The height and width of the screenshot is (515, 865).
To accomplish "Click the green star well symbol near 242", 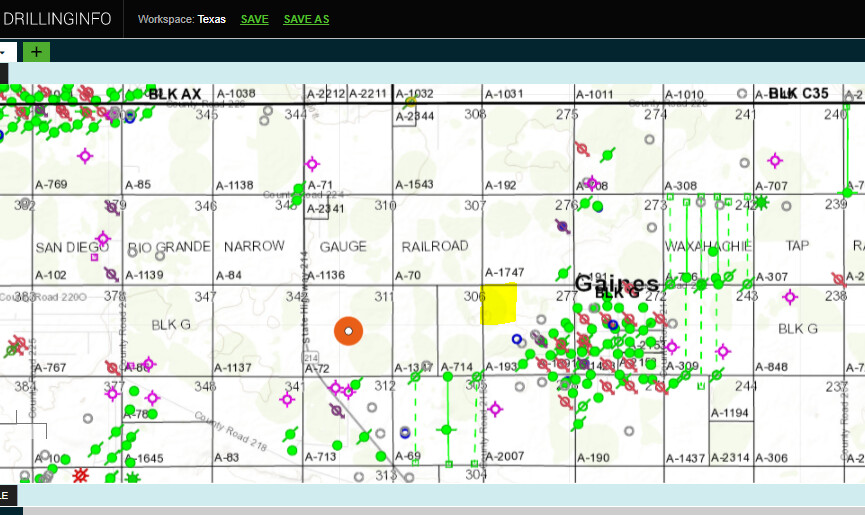I will click(x=761, y=203).
